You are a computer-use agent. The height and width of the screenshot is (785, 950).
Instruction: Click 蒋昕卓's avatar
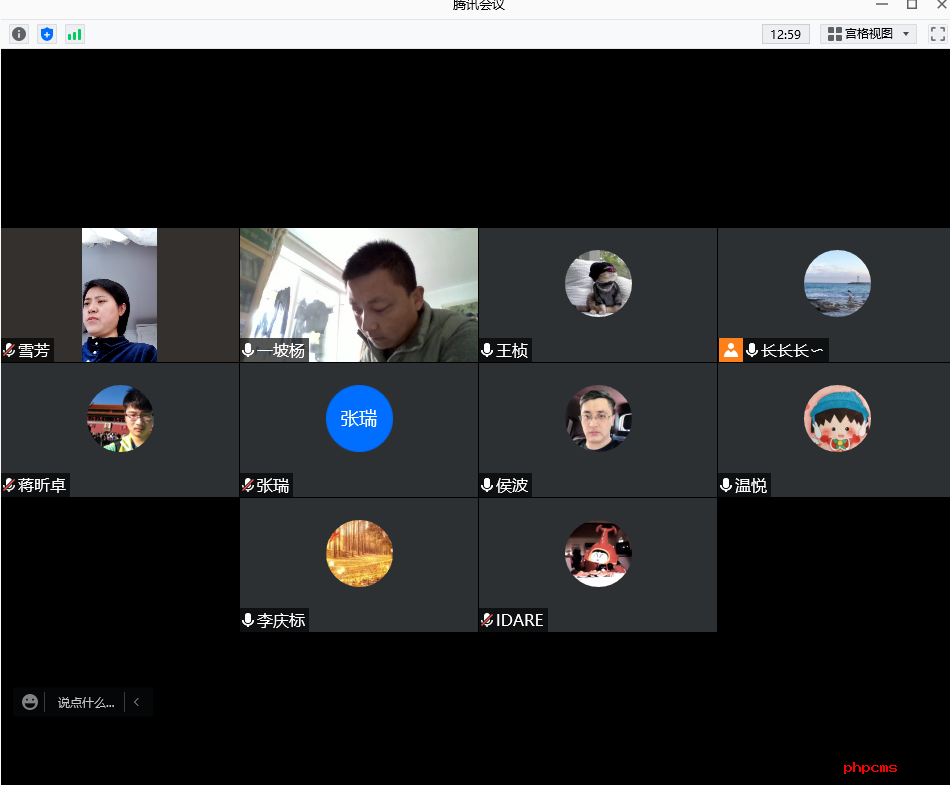[x=120, y=419]
